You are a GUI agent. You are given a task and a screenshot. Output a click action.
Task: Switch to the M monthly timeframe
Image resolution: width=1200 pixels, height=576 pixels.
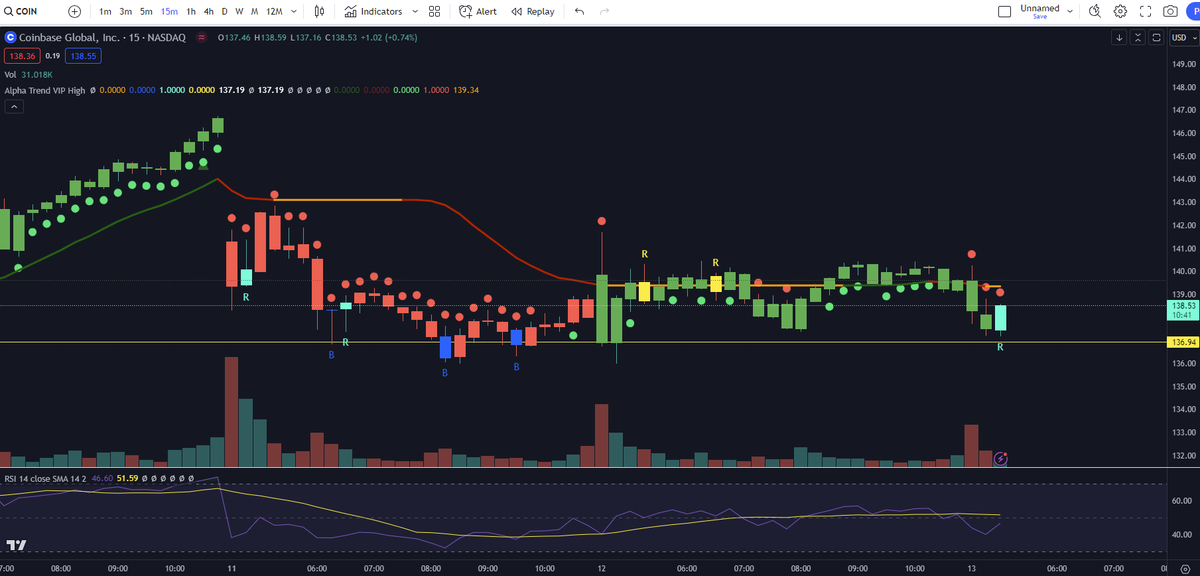tap(254, 11)
